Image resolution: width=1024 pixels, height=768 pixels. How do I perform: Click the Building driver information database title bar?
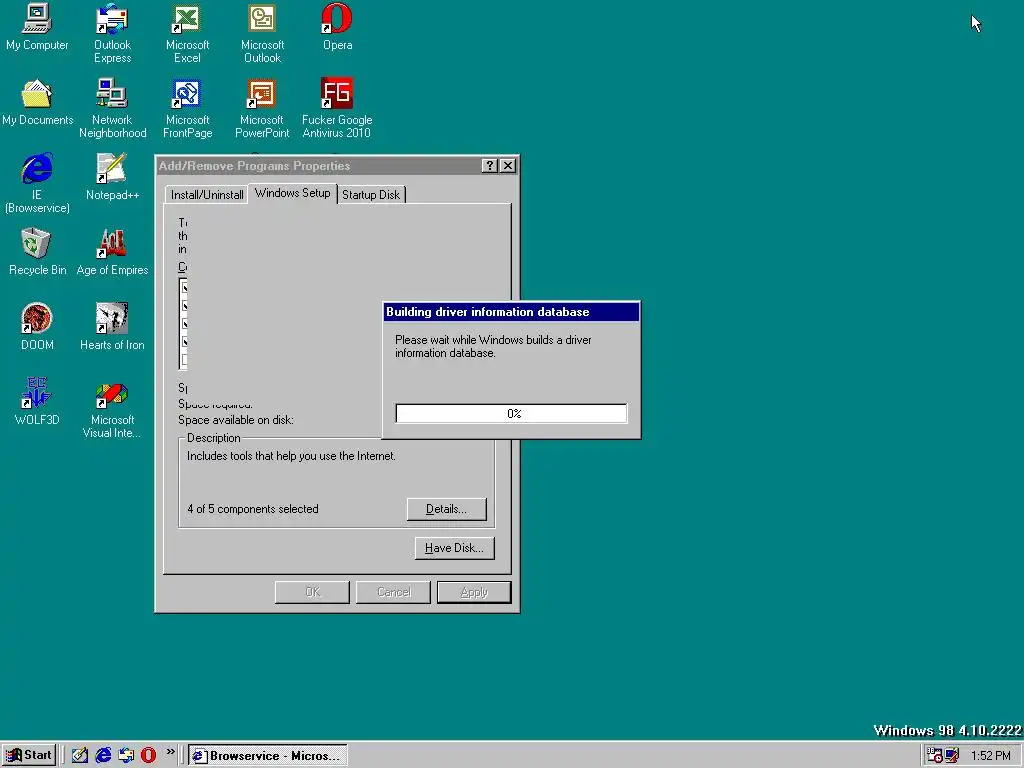pyautogui.click(x=511, y=312)
